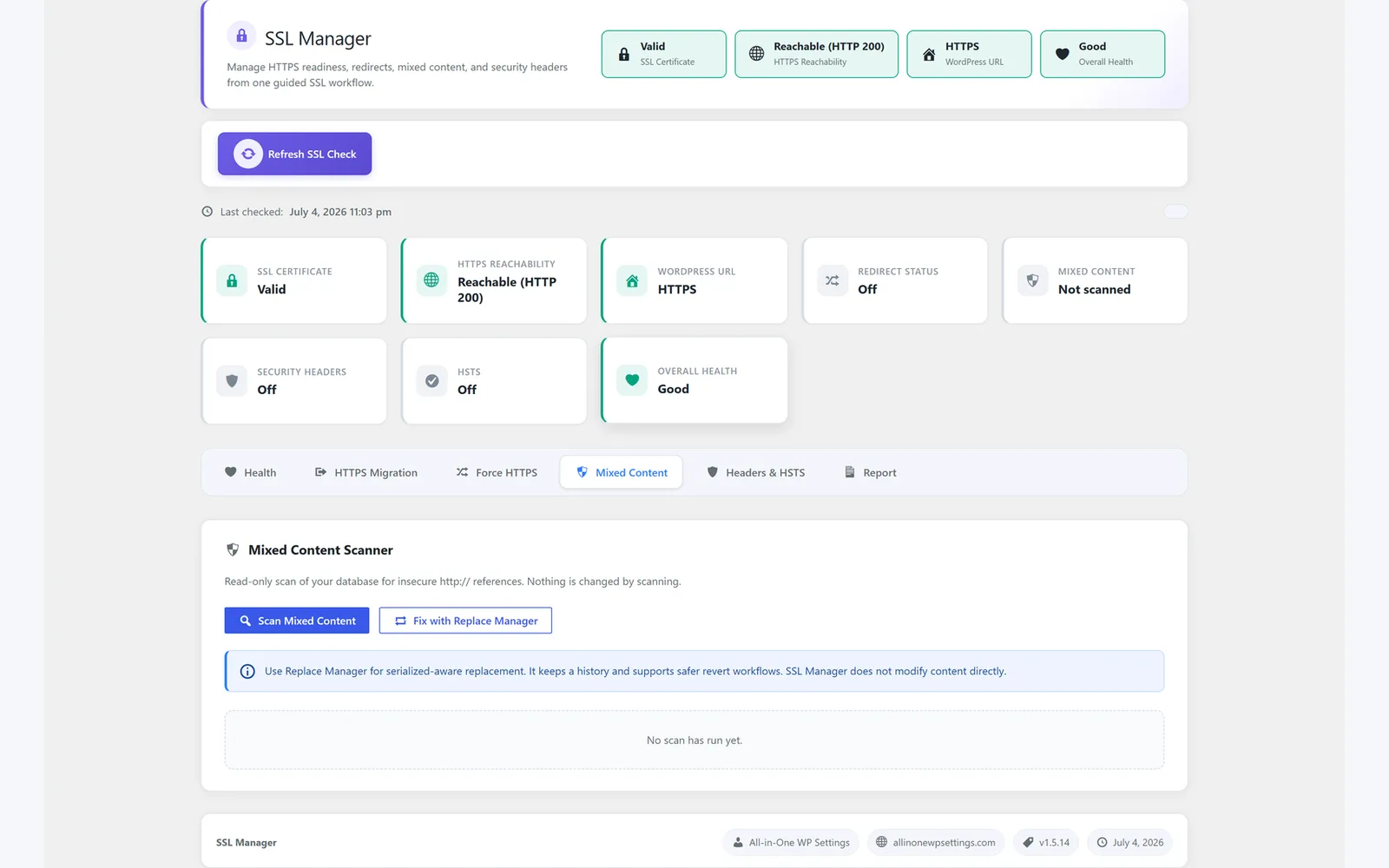
Task: Click the 'SSL Manager' footer label
Action: [x=247, y=843]
